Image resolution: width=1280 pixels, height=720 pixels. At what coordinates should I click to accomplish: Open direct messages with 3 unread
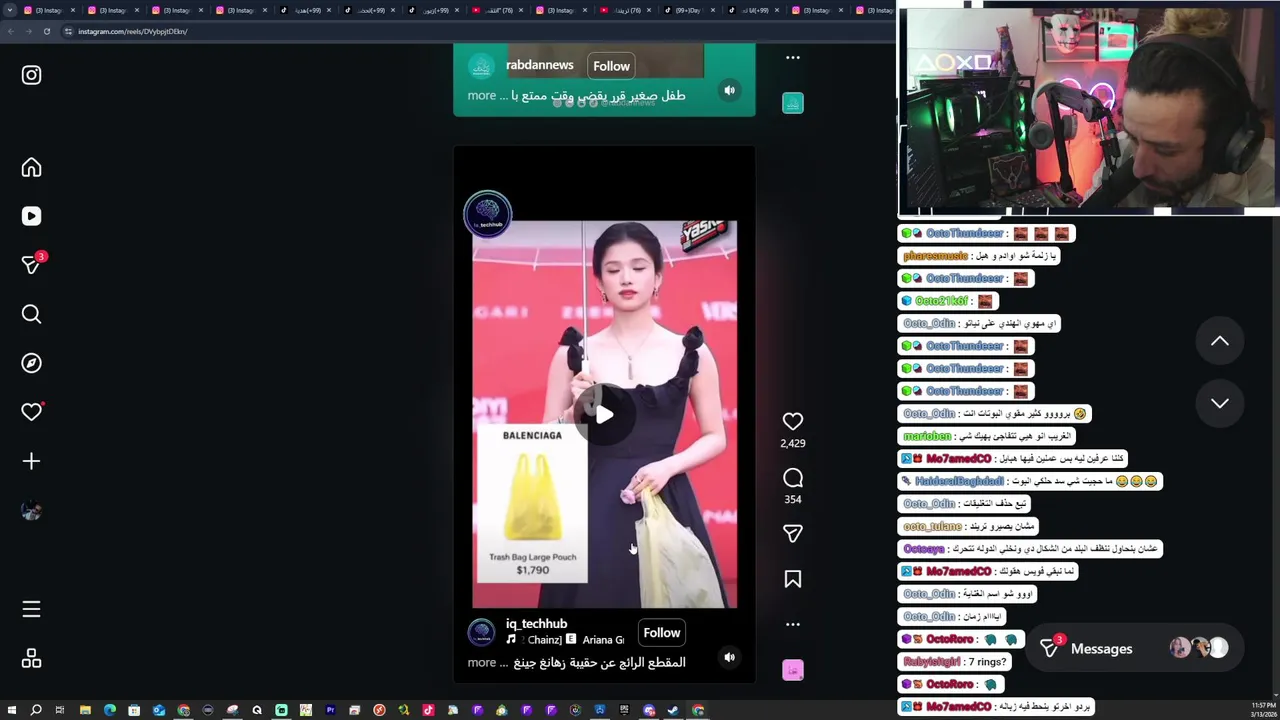(32, 264)
